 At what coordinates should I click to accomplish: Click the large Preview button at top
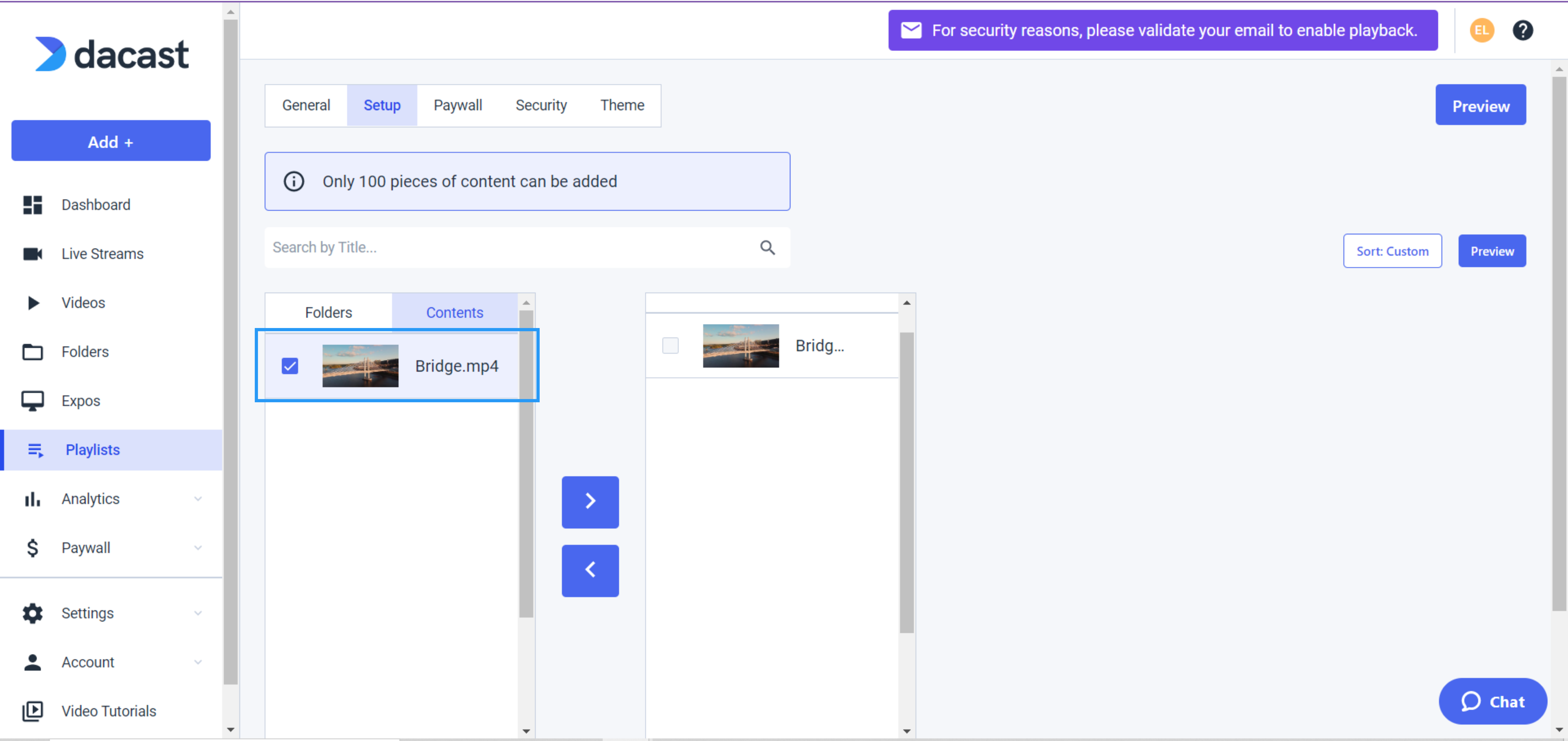click(1480, 105)
